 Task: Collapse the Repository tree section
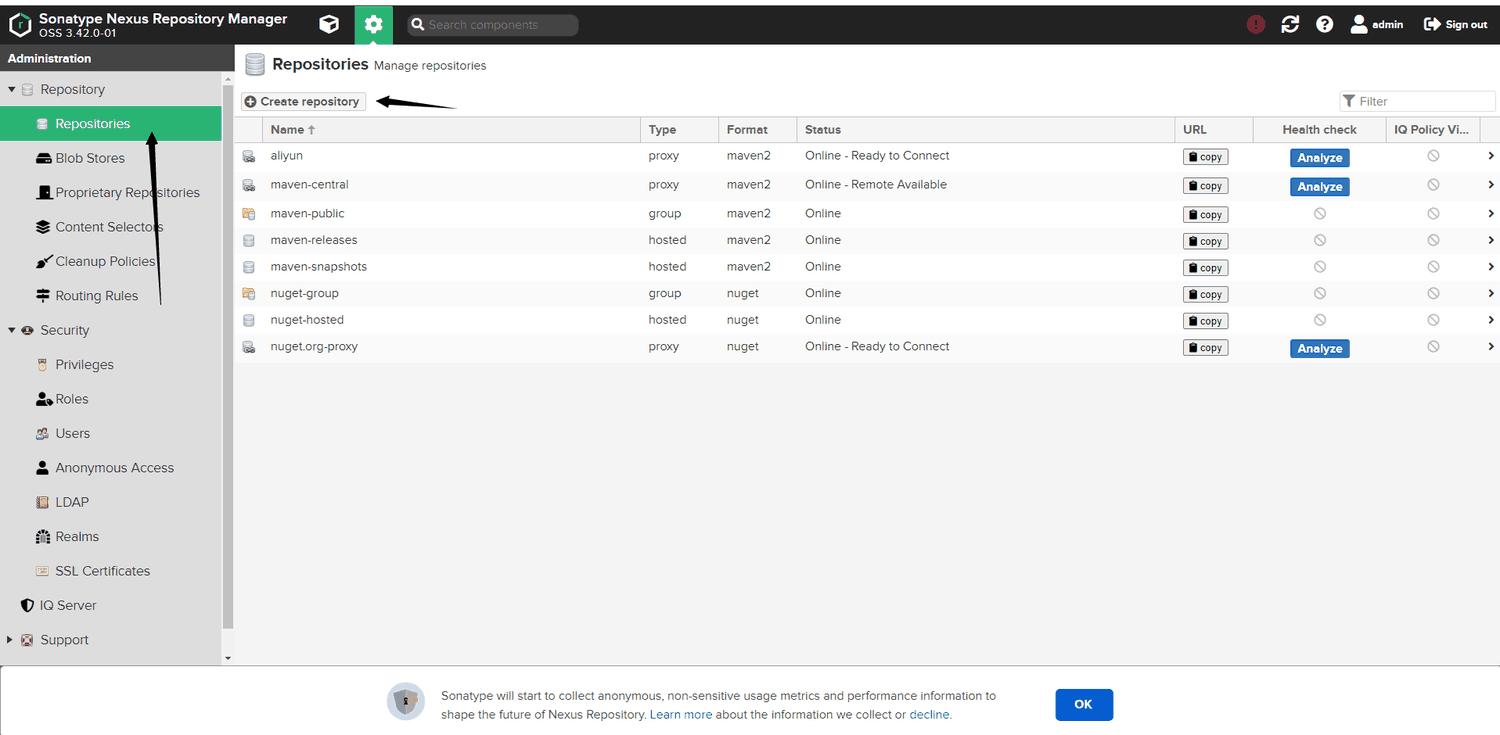click(12, 90)
